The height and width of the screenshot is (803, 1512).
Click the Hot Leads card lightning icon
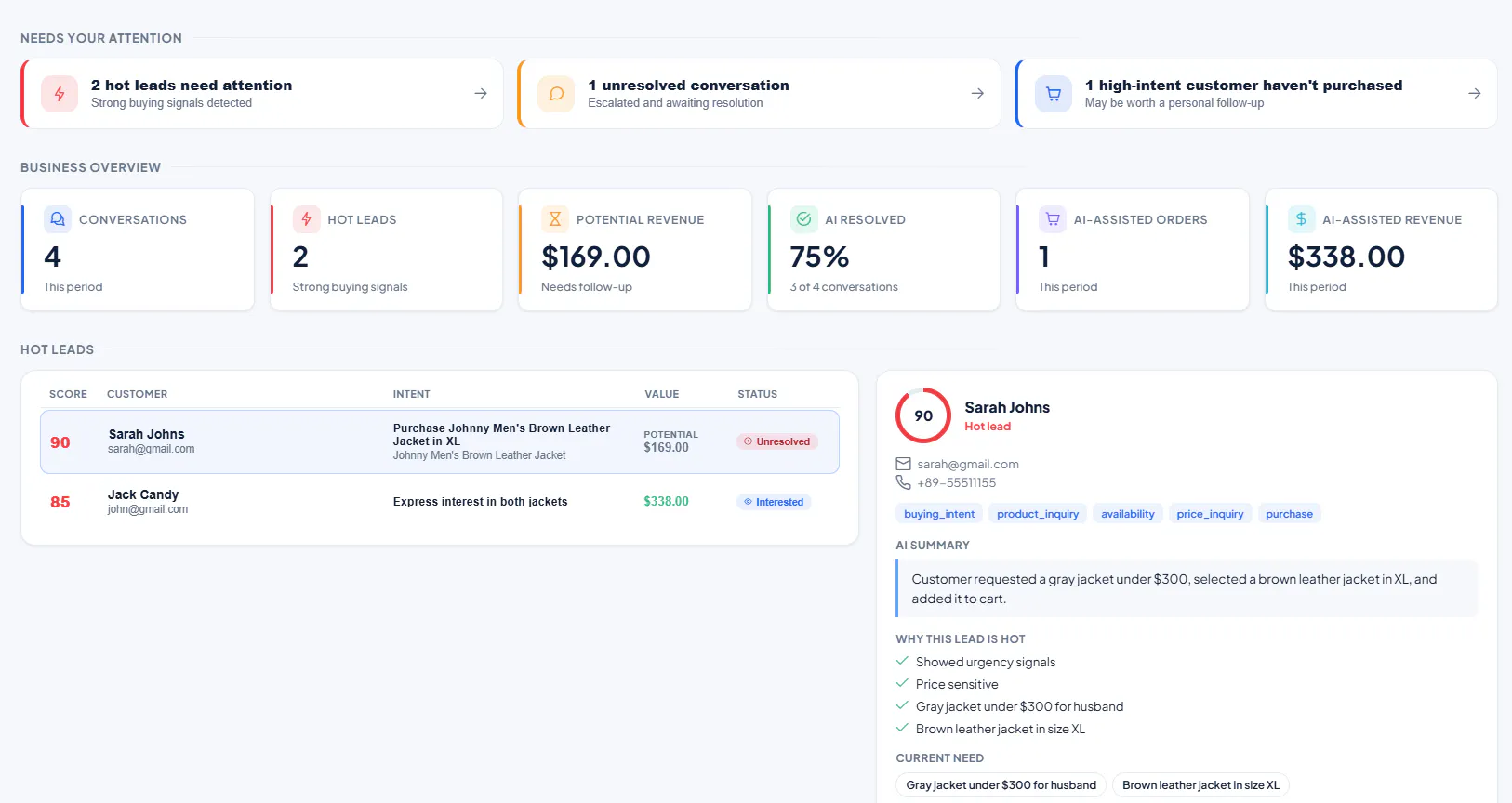coord(306,219)
